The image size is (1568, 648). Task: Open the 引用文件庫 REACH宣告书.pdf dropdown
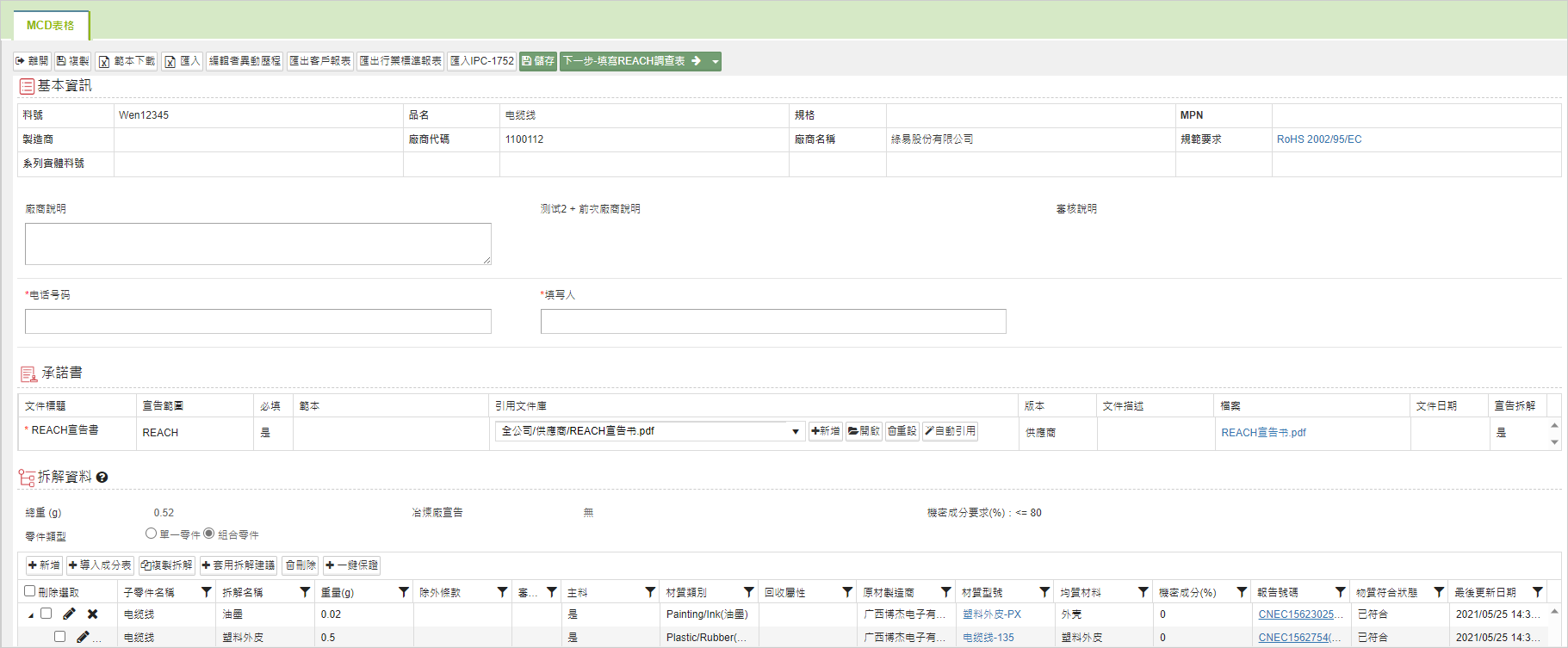pyautogui.click(x=650, y=431)
